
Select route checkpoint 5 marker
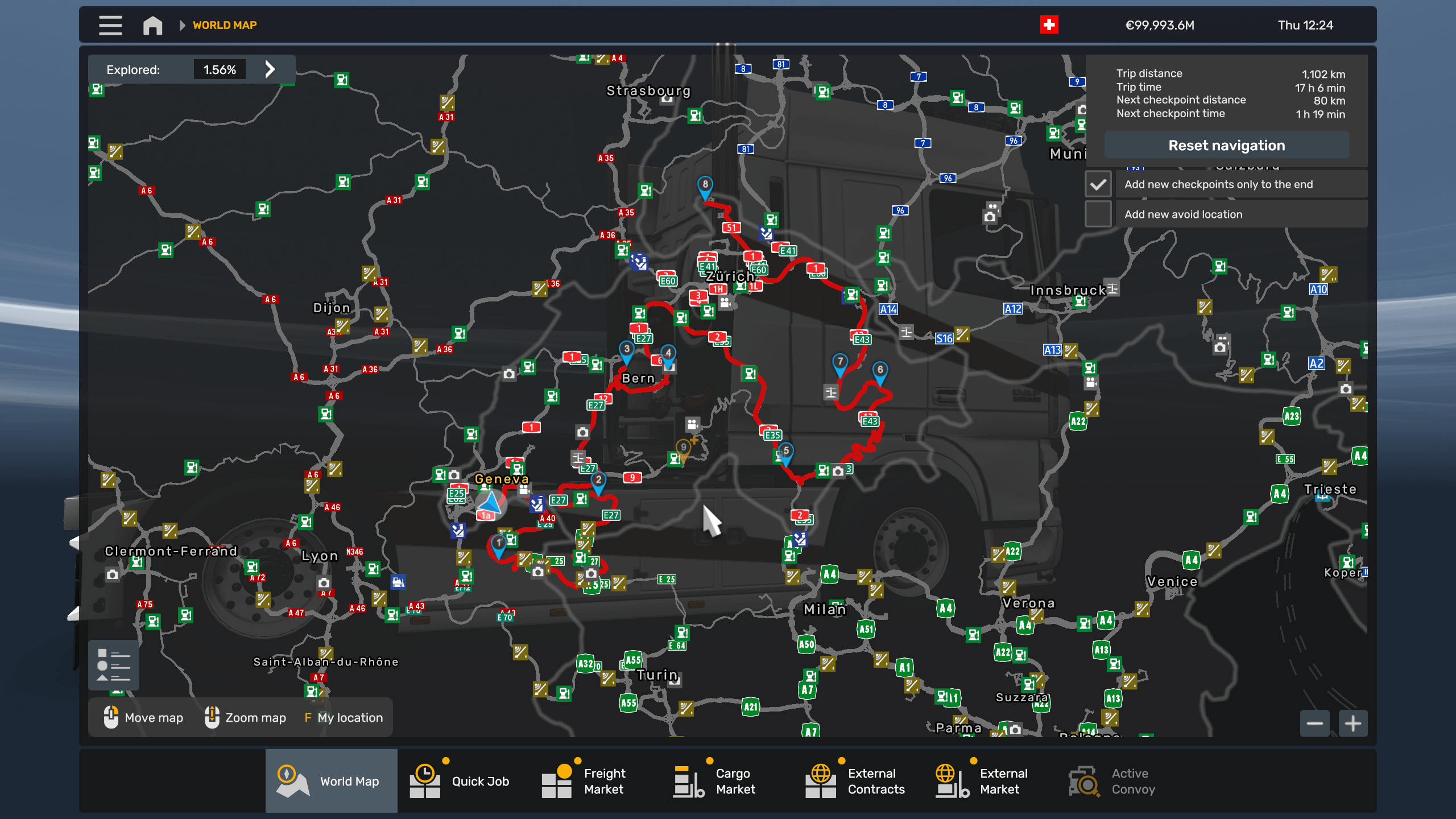coord(785,452)
